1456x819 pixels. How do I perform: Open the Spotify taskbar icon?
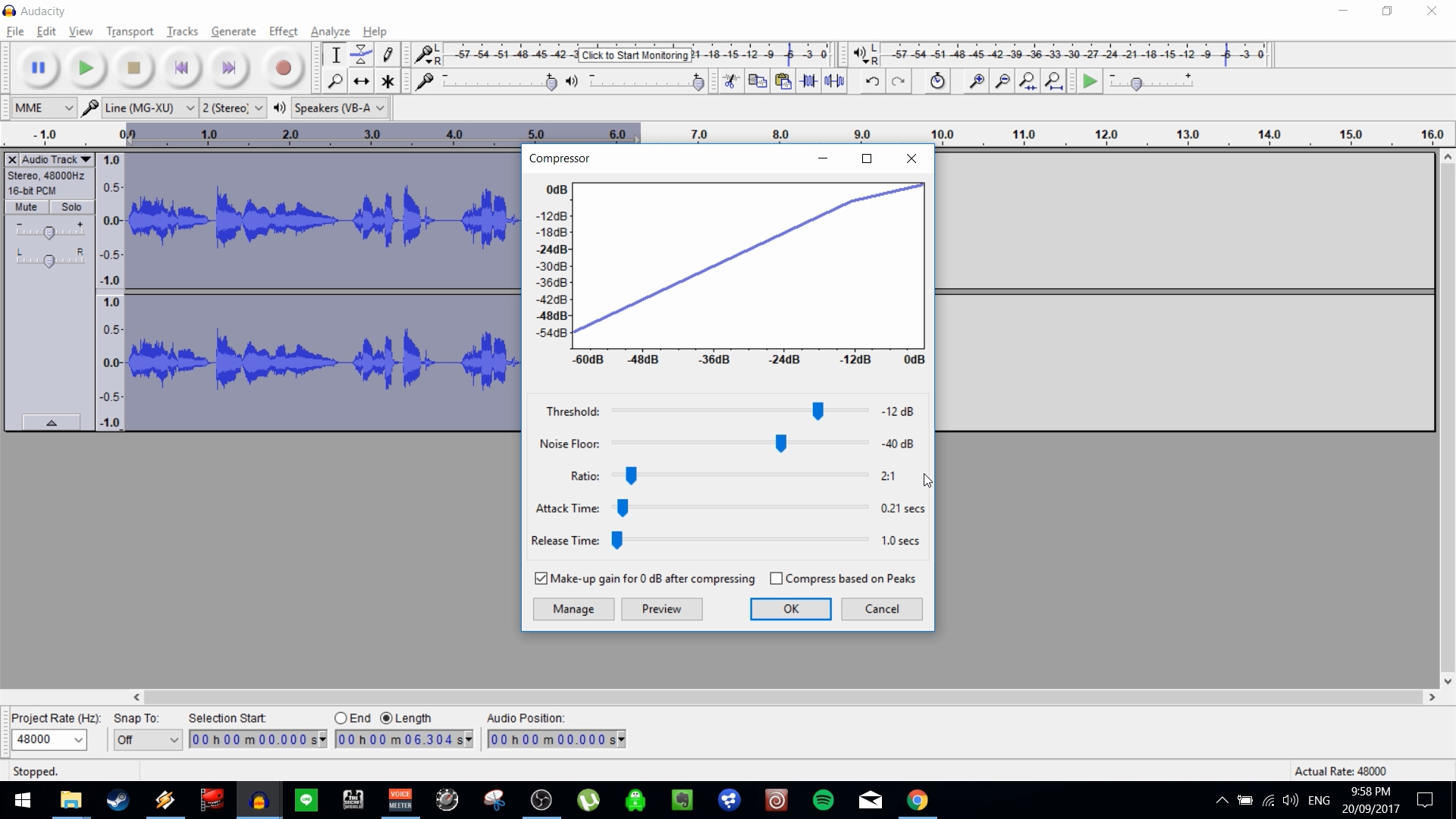[824, 800]
